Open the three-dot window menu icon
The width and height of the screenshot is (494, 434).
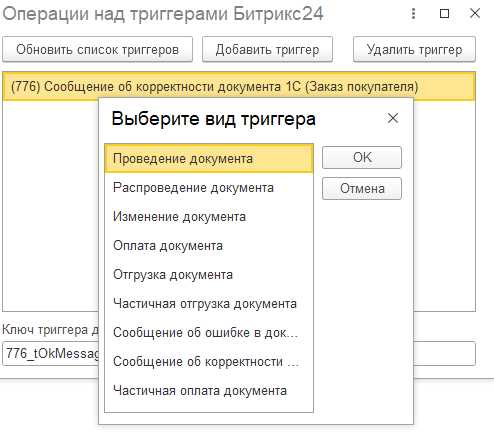pyautogui.click(x=413, y=14)
